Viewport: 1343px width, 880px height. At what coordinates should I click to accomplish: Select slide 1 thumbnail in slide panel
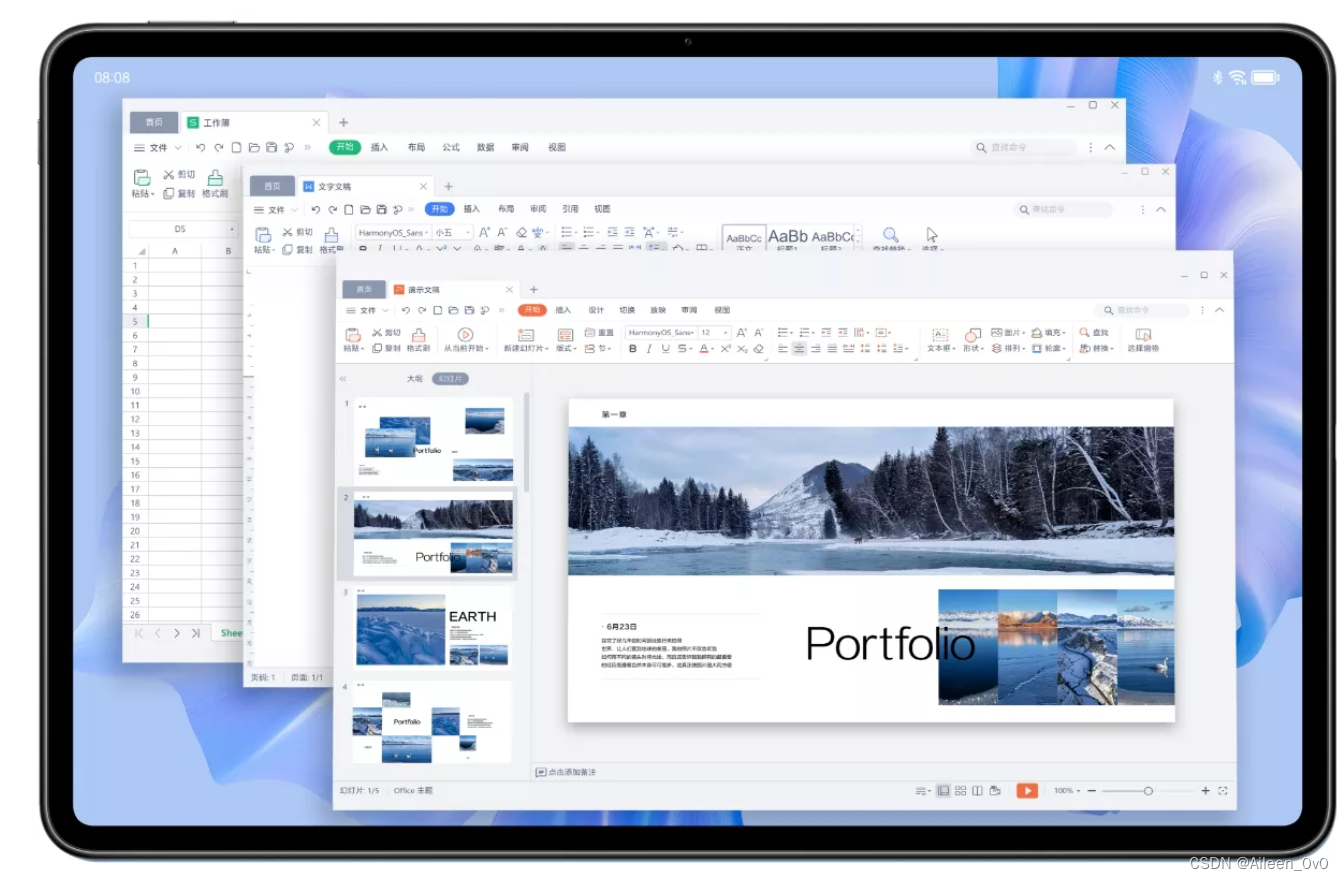[433, 442]
